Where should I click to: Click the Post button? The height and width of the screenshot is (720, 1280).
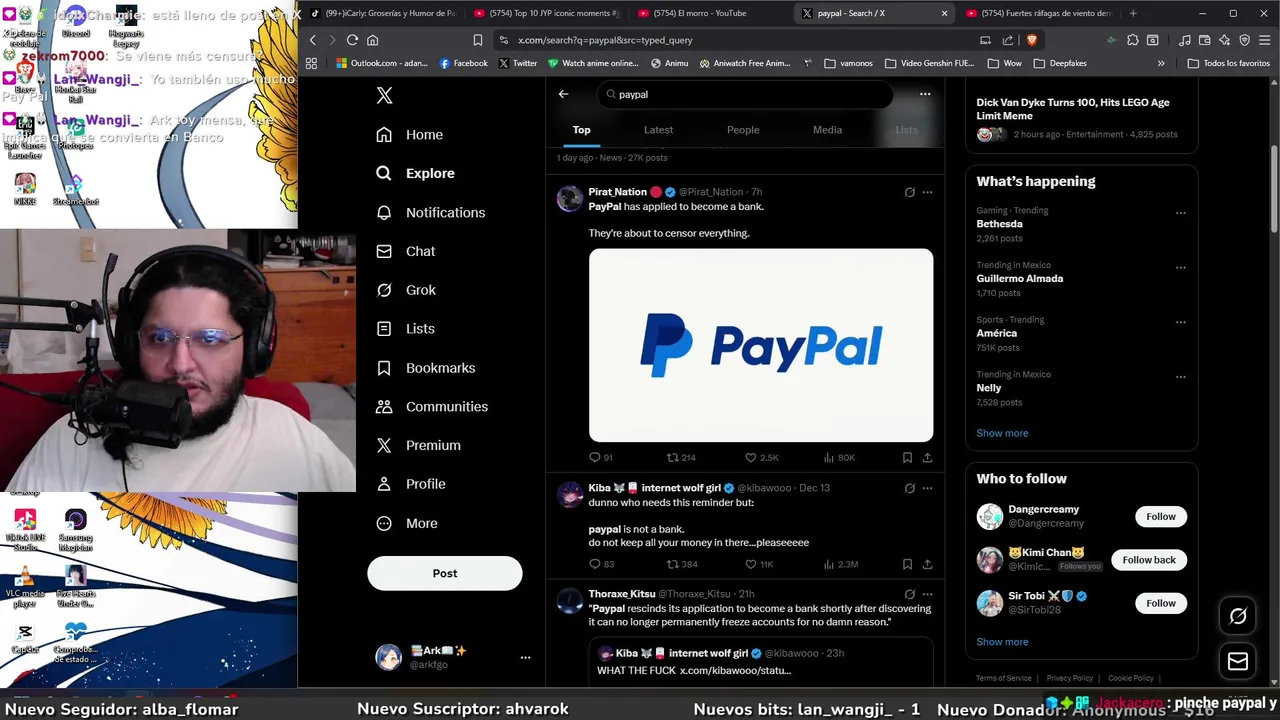(x=445, y=573)
